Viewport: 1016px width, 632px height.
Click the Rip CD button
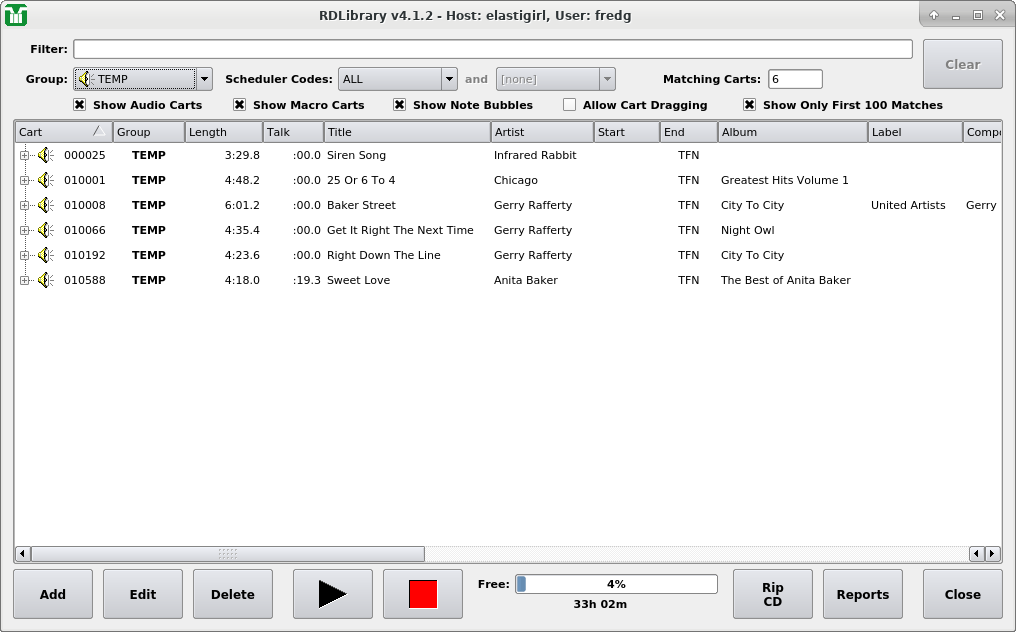coord(773,594)
